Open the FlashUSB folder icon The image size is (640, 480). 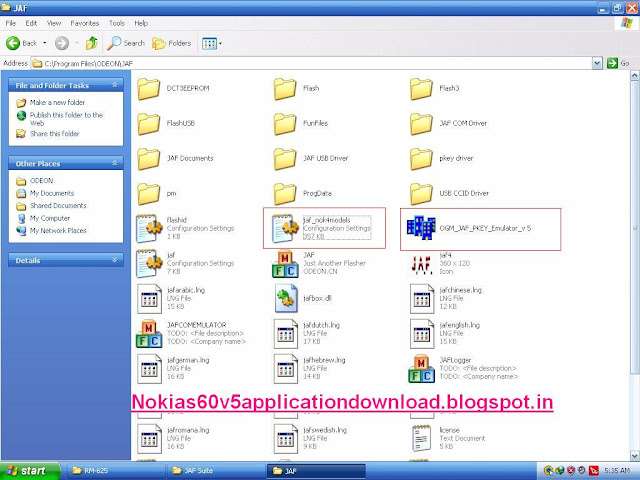point(148,124)
